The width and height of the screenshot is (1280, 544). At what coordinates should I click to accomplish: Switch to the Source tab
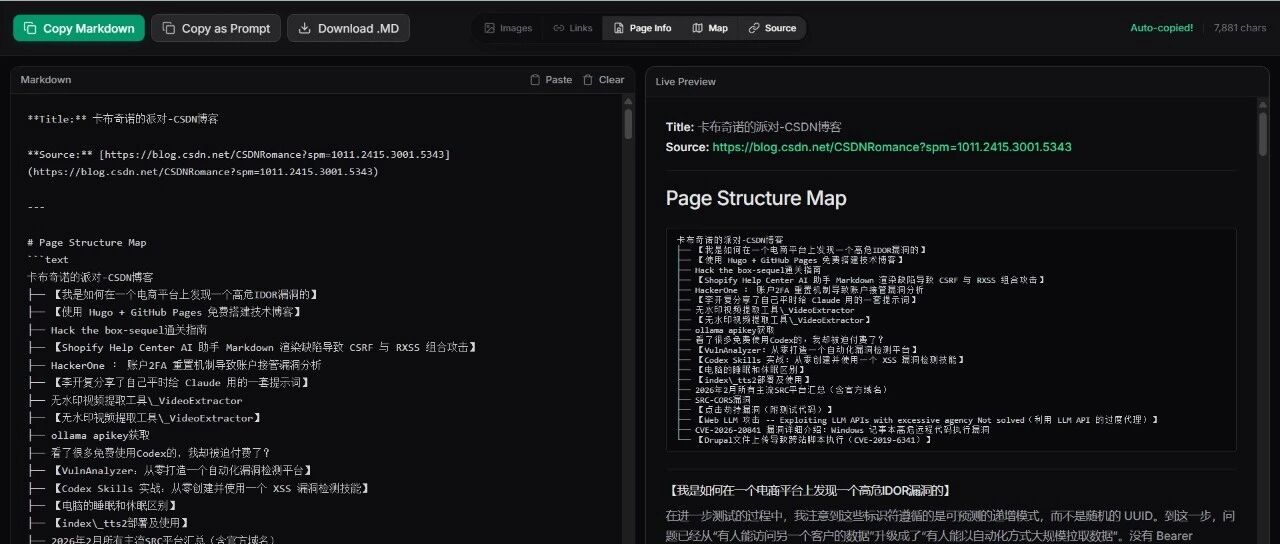coord(772,28)
